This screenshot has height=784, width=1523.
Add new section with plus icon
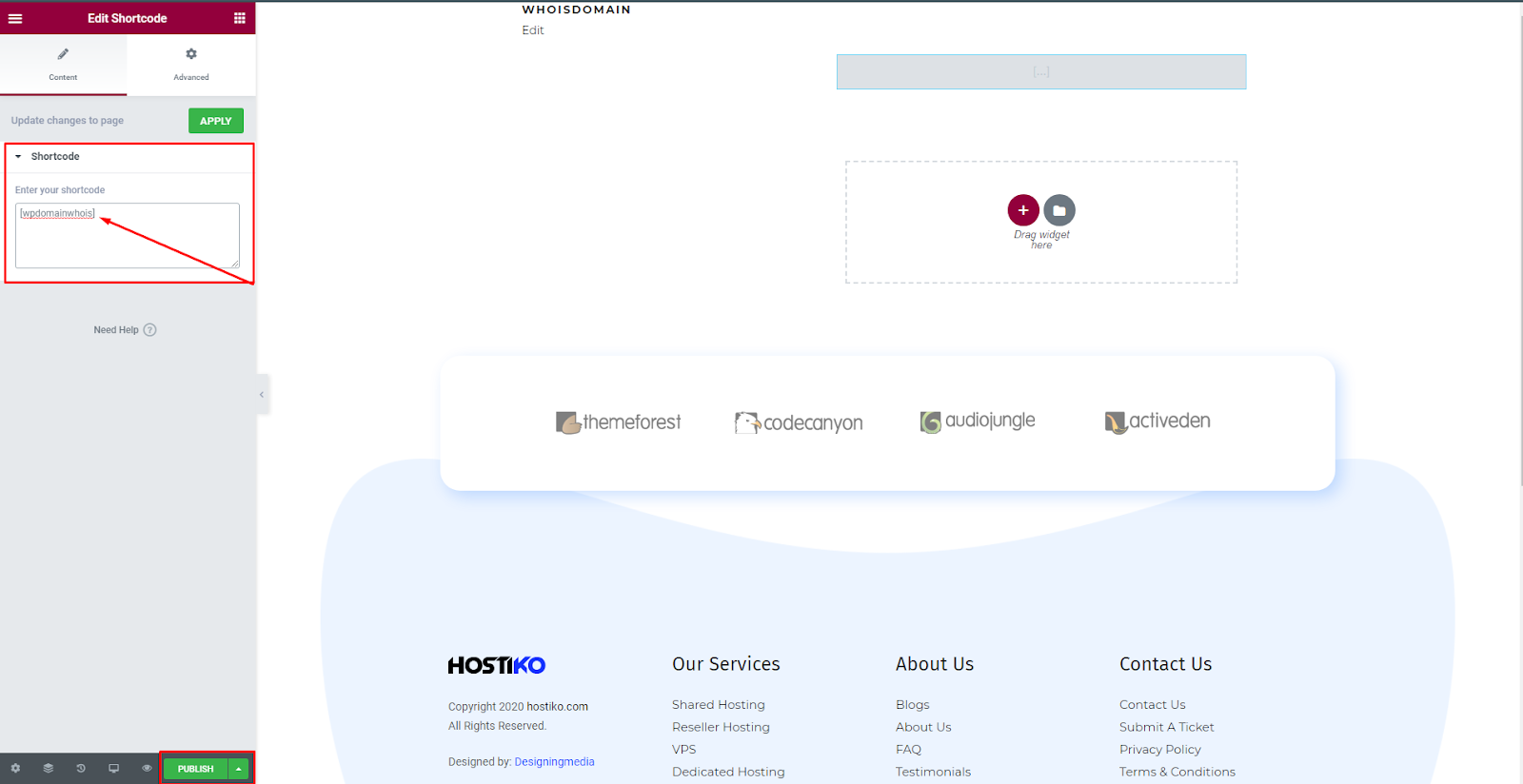coord(1023,210)
